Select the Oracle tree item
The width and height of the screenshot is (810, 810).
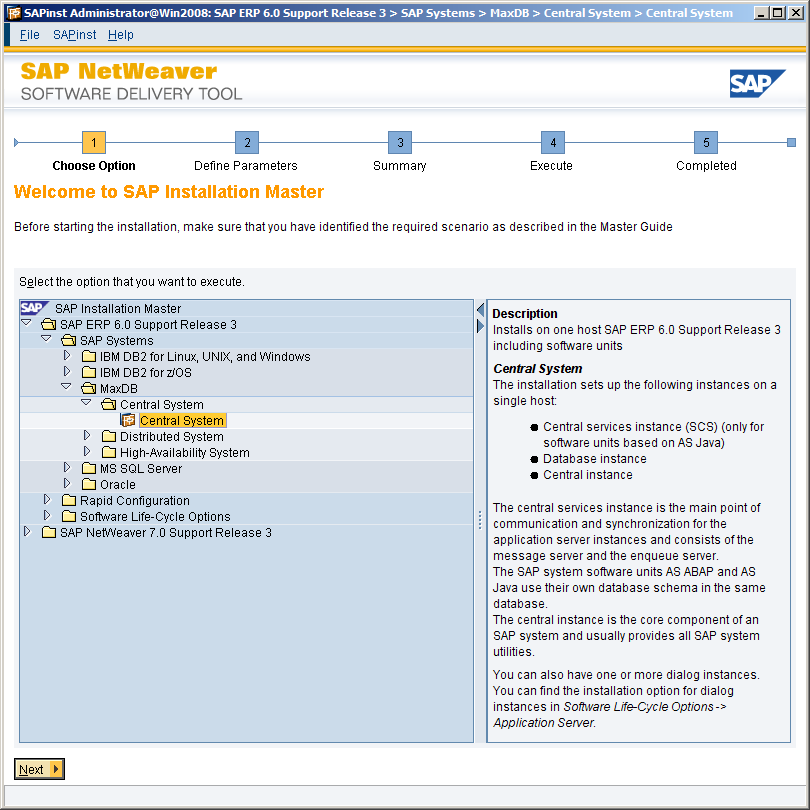tap(118, 485)
